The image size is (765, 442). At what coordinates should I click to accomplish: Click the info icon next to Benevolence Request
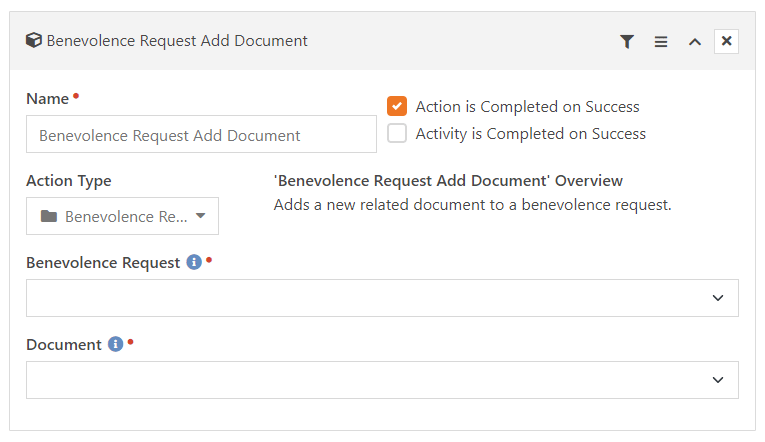[x=194, y=262]
